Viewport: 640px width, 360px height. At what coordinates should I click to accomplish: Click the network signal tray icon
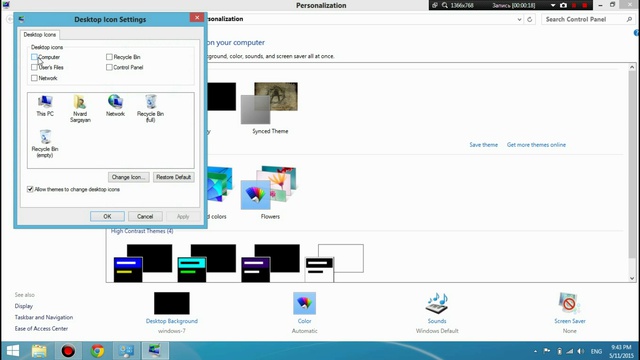tap(570, 351)
